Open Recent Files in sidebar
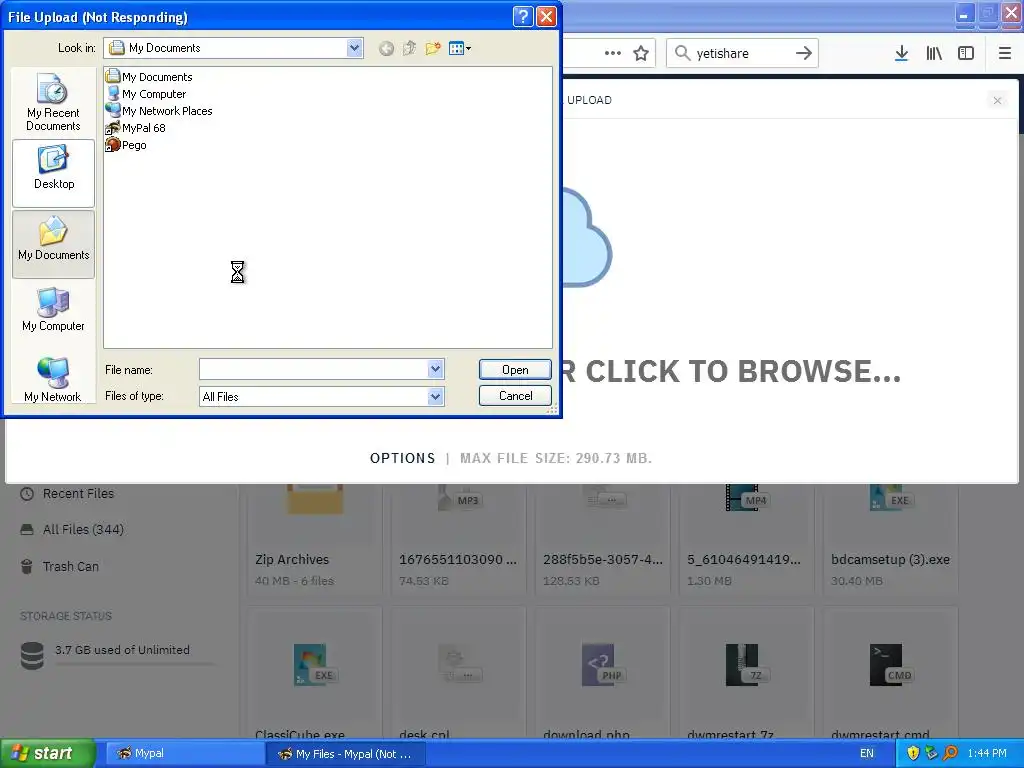Viewport: 1024px width, 768px height. coord(78,494)
